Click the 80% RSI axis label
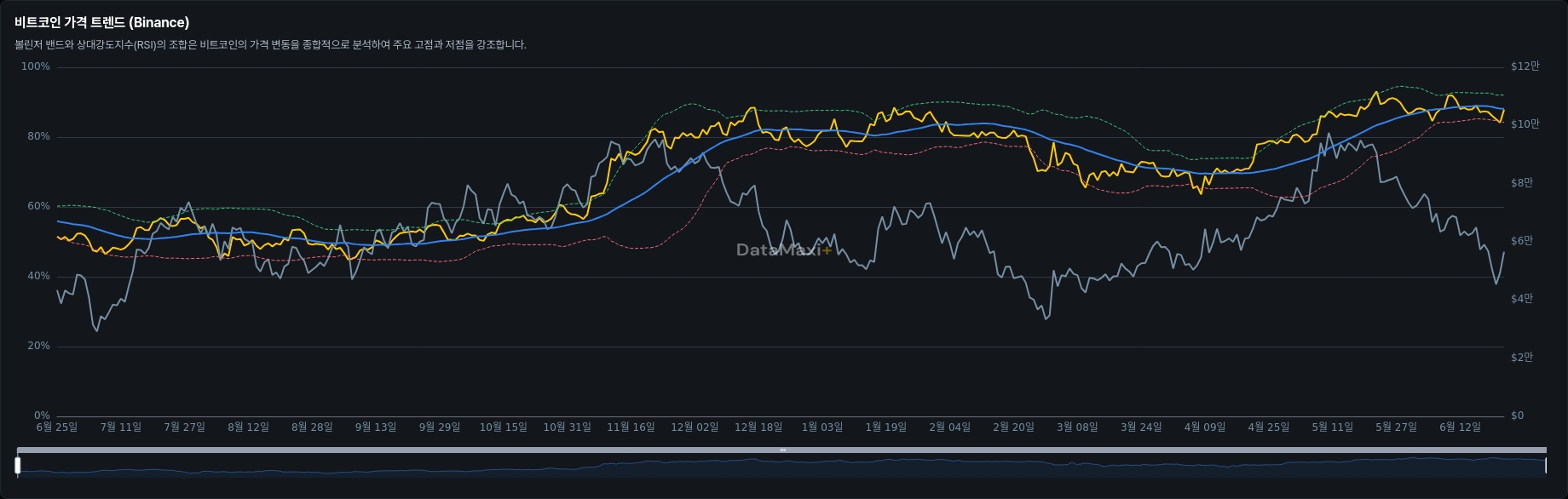Screen dimensions: 1568x499 (38, 136)
